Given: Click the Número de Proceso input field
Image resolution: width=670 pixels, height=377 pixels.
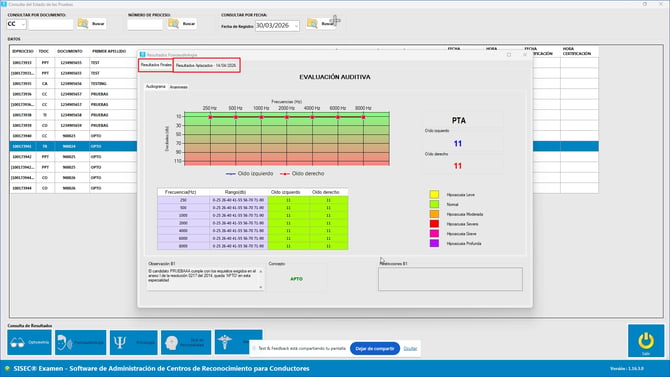Looking at the screenshot, I should point(145,24).
